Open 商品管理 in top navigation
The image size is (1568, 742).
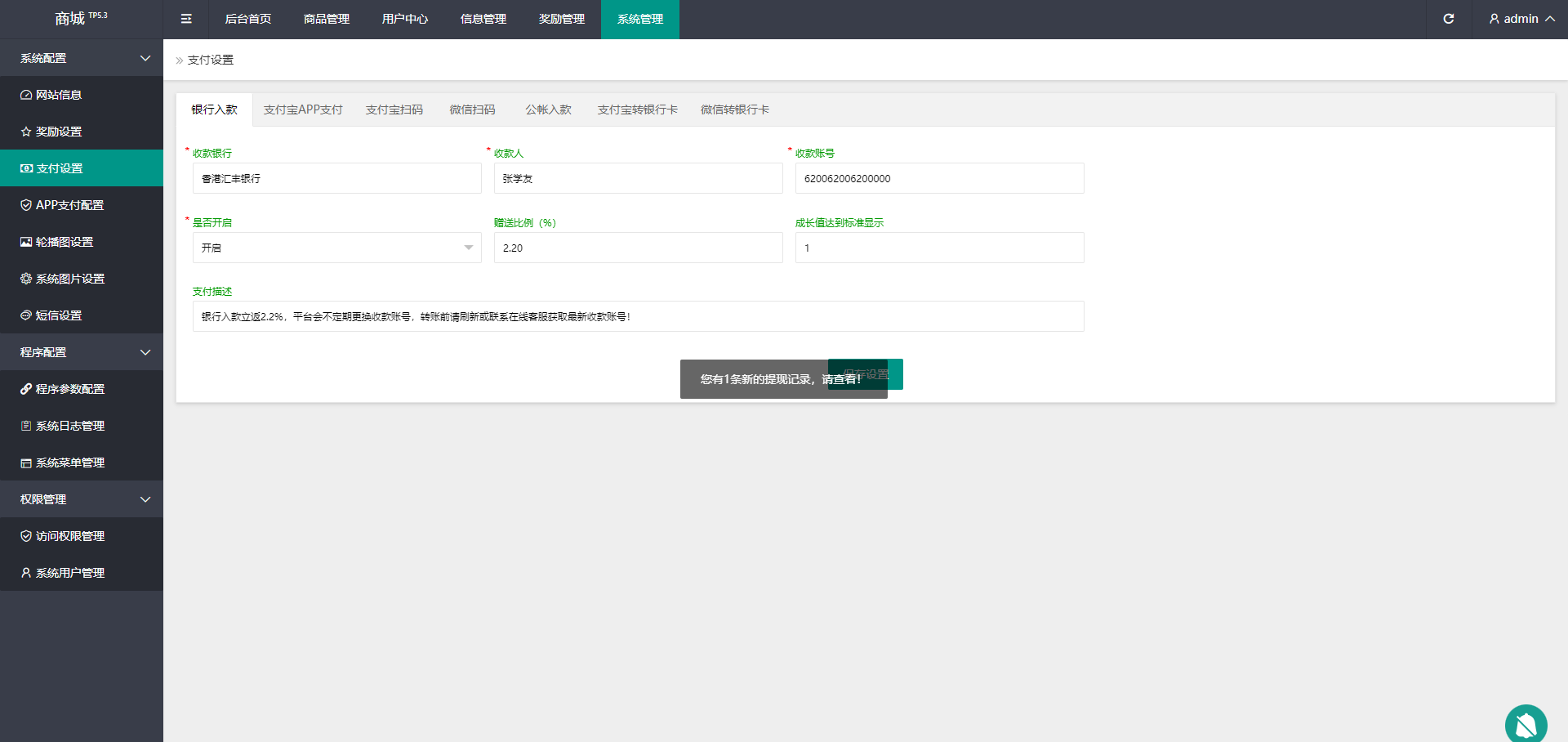pyautogui.click(x=327, y=19)
